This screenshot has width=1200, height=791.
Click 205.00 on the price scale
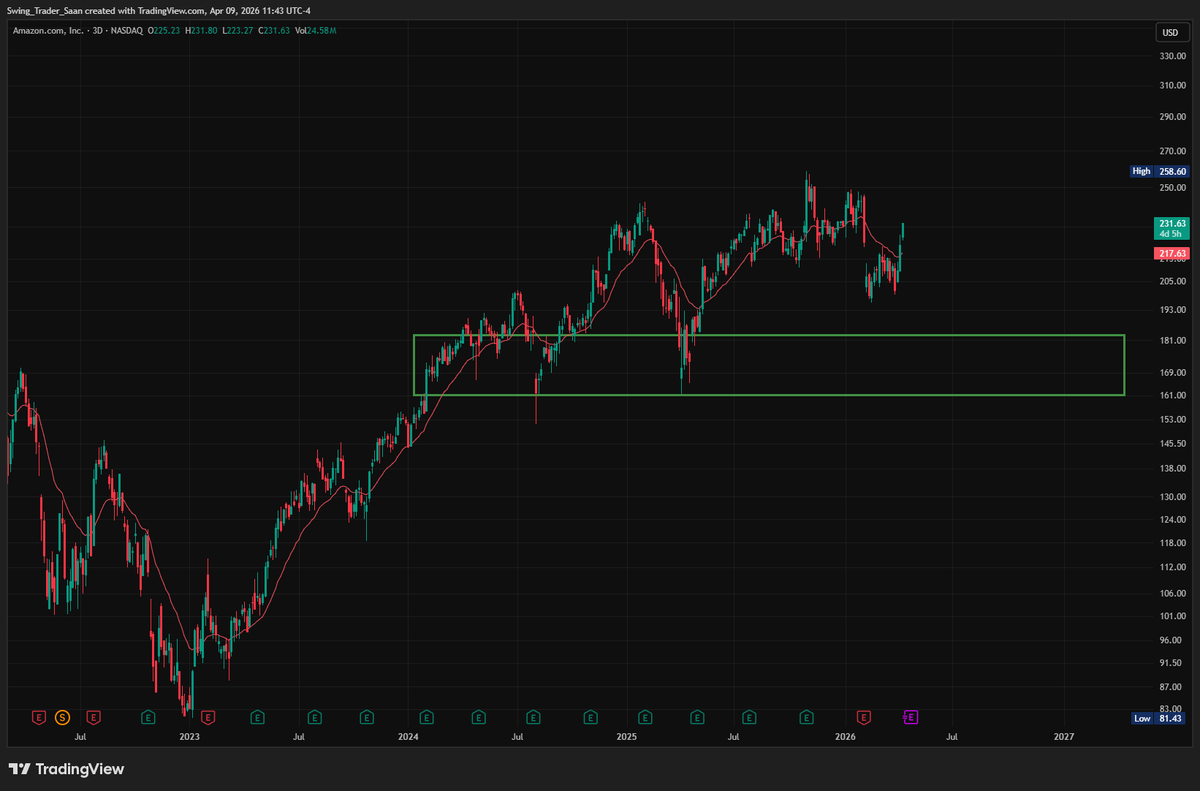pos(1172,282)
